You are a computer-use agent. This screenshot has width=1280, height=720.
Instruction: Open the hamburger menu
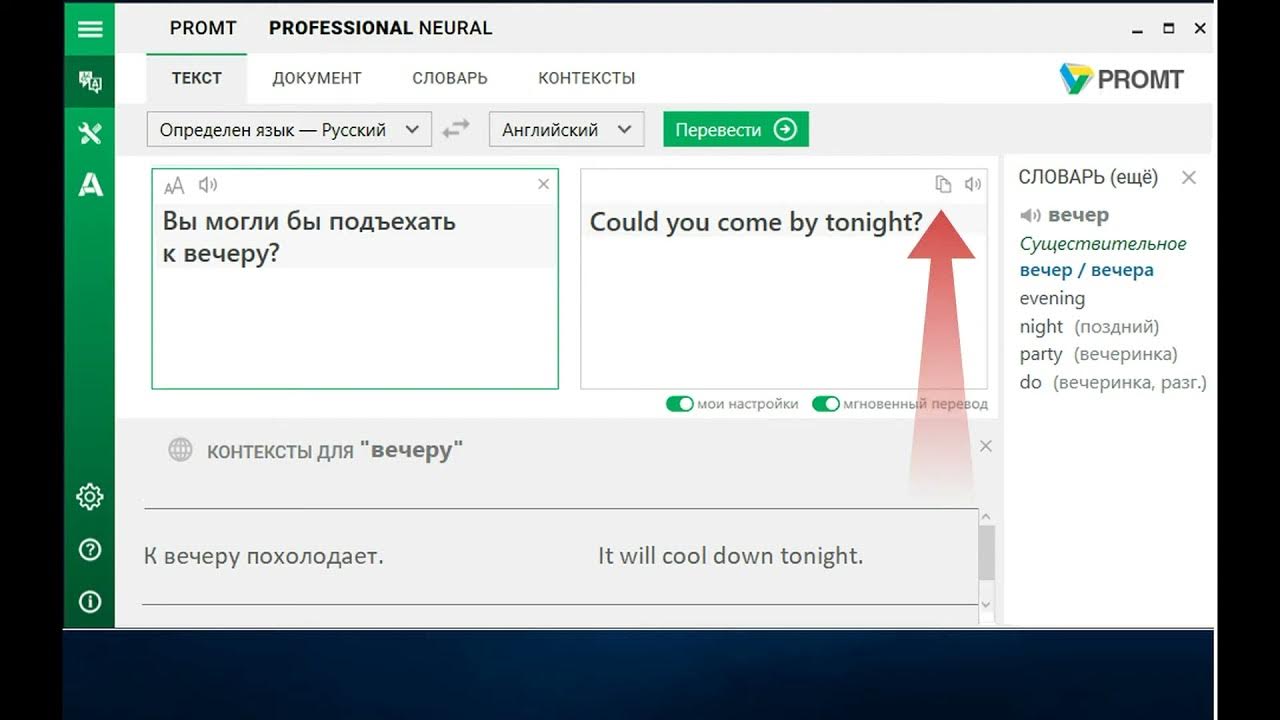[x=90, y=29]
